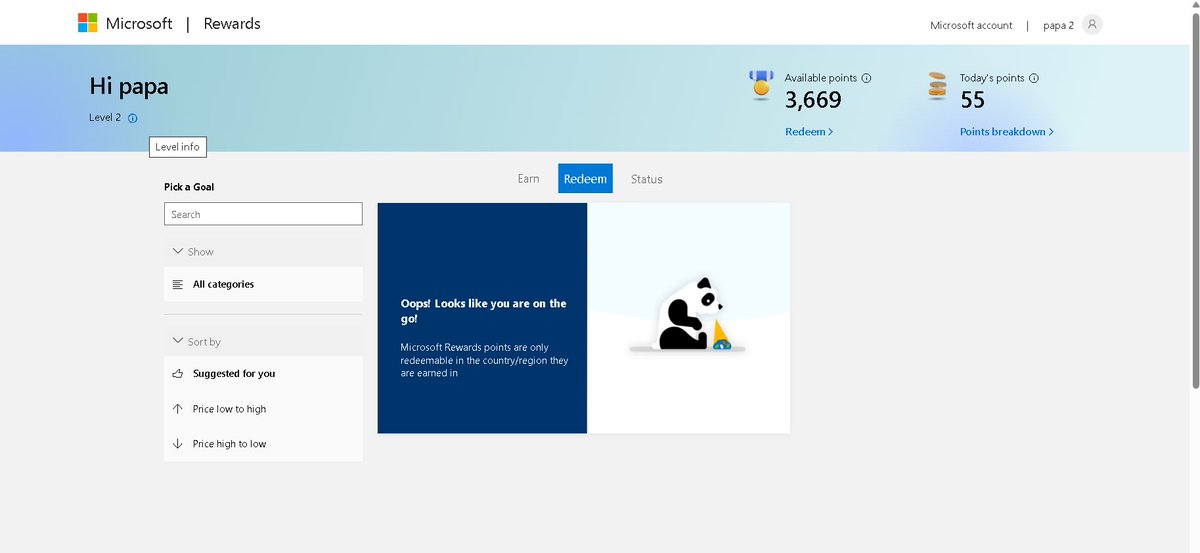Click the Available points info icon
The height and width of the screenshot is (553, 1200).
(x=866, y=78)
